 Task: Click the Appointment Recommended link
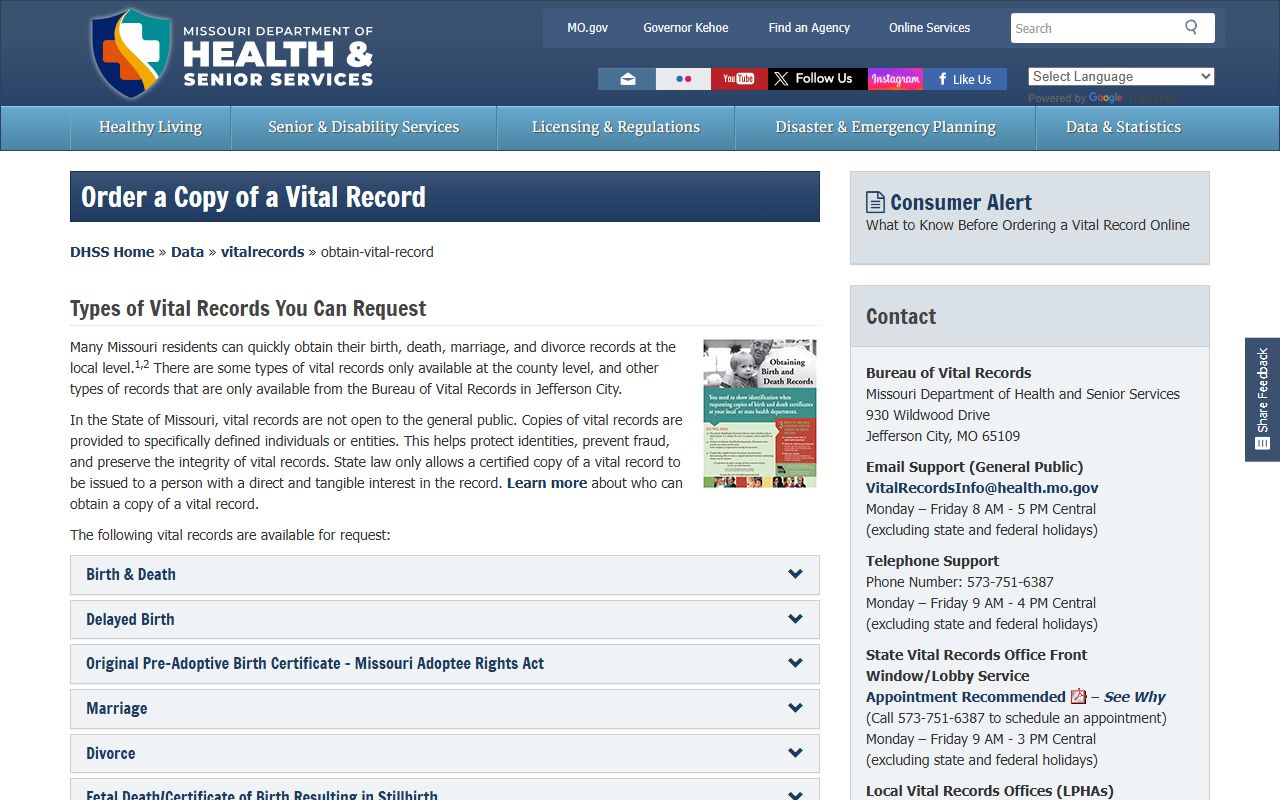[x=966, y=697]
